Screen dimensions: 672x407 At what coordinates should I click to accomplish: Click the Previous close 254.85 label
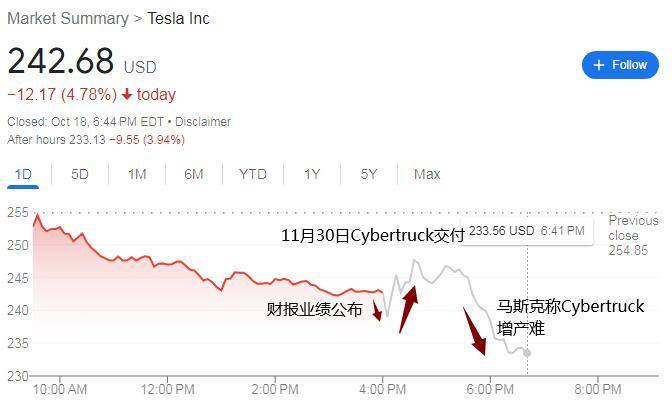click(x=633, y=235)
